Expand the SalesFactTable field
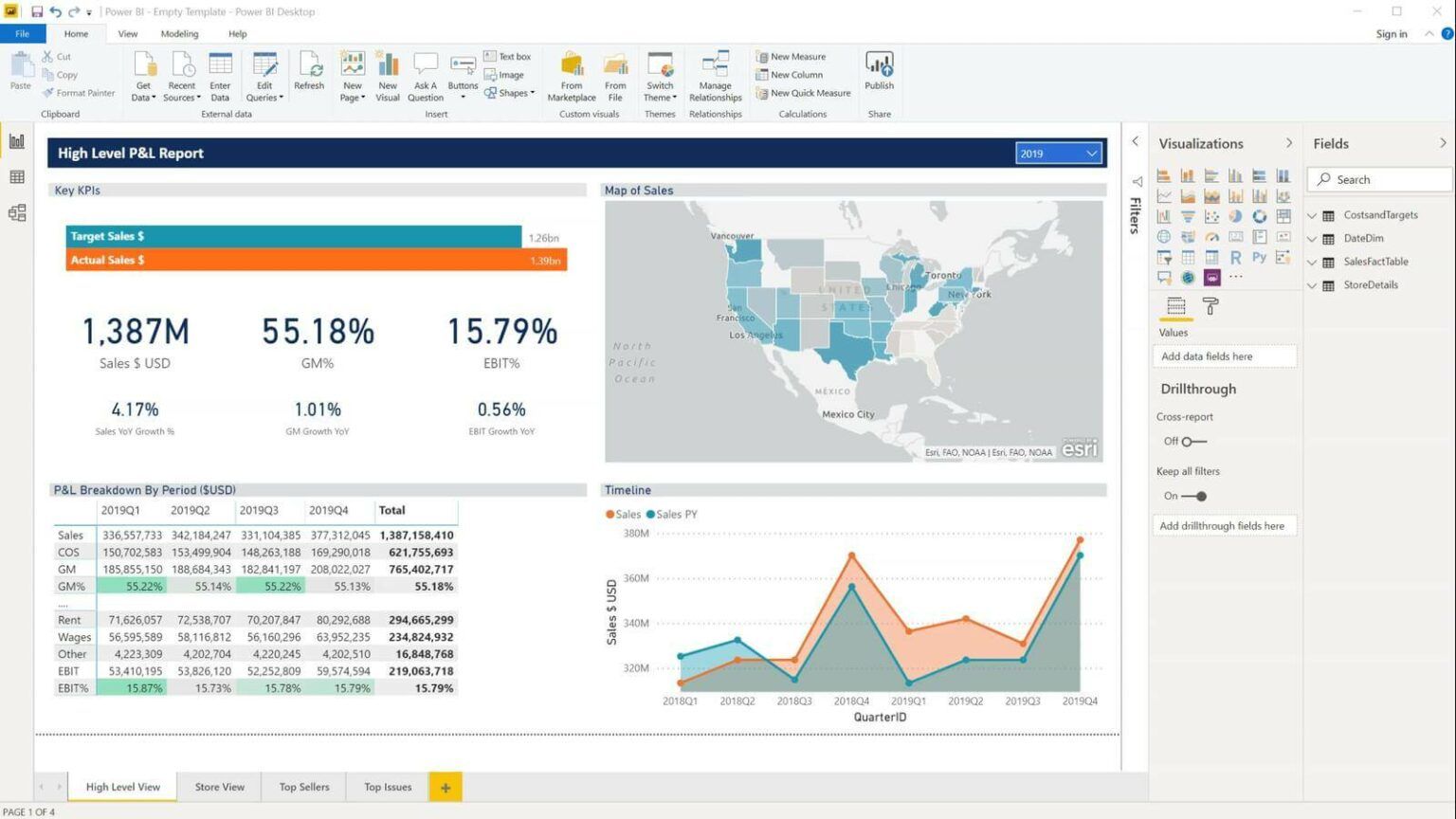Viewport: 1456px width, 819px height. pos(1313,262)
